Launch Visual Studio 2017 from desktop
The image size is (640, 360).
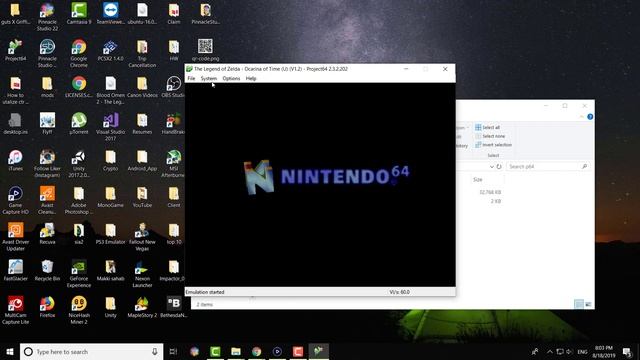110,127
